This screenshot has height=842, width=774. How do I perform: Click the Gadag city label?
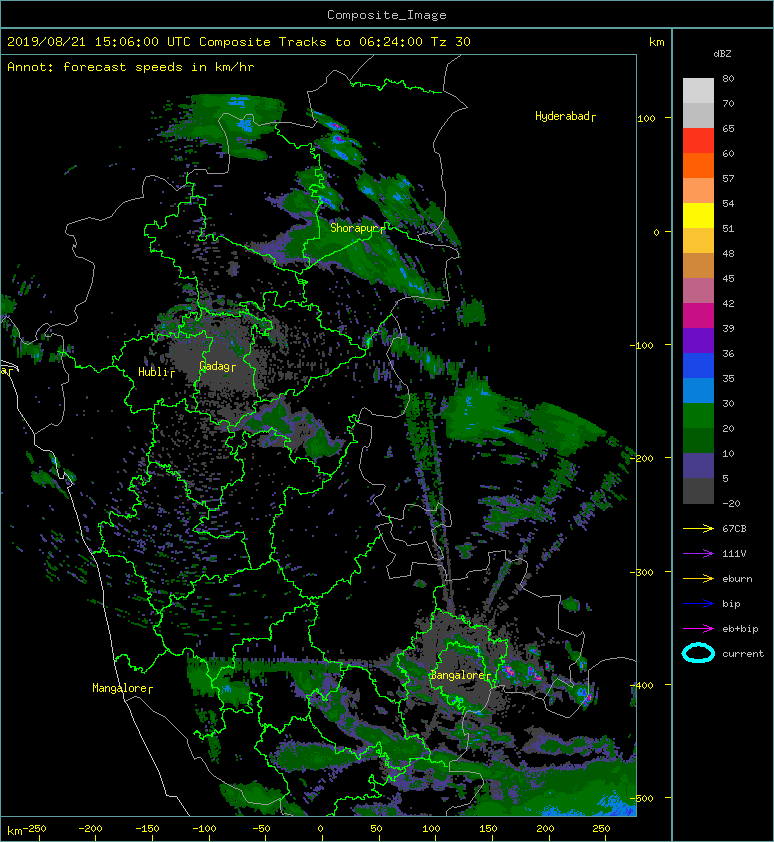point(217,366)
